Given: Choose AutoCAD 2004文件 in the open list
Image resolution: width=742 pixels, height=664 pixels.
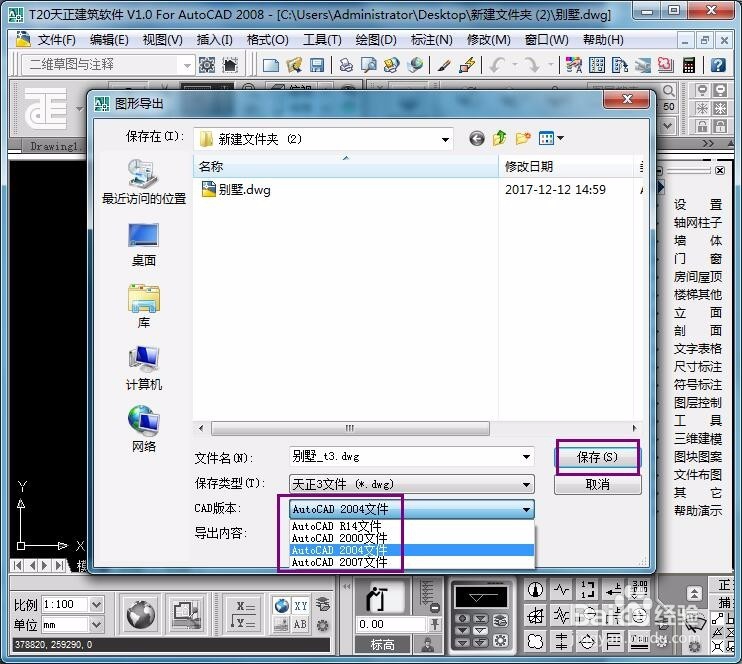Looking at the screenshot, I should (x=412, y=550).
